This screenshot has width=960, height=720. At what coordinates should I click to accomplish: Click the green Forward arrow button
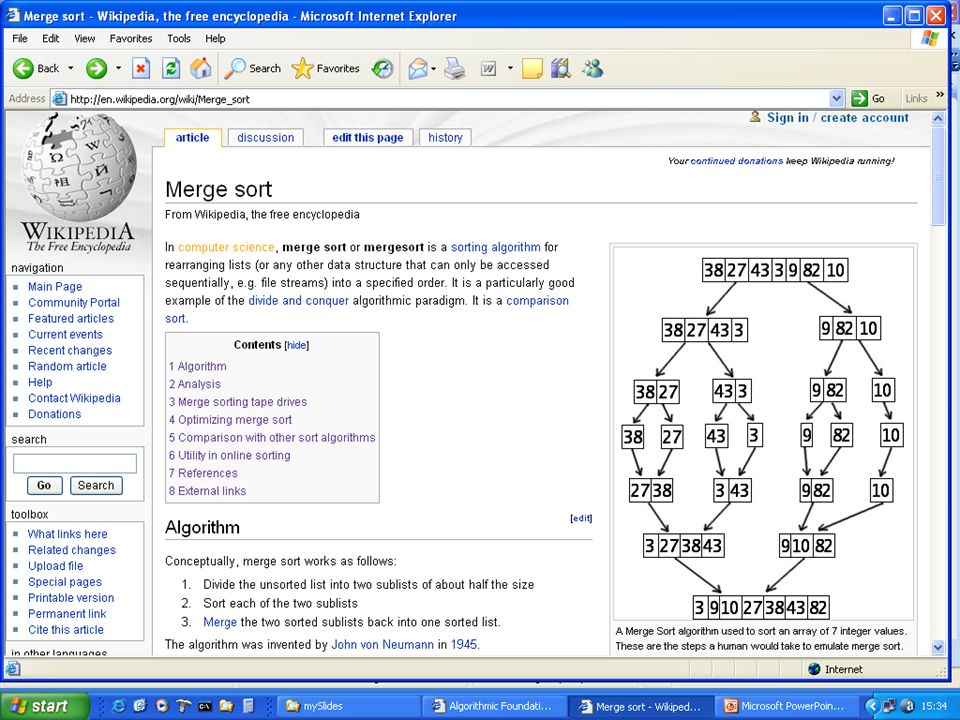[x=96, y=68]
